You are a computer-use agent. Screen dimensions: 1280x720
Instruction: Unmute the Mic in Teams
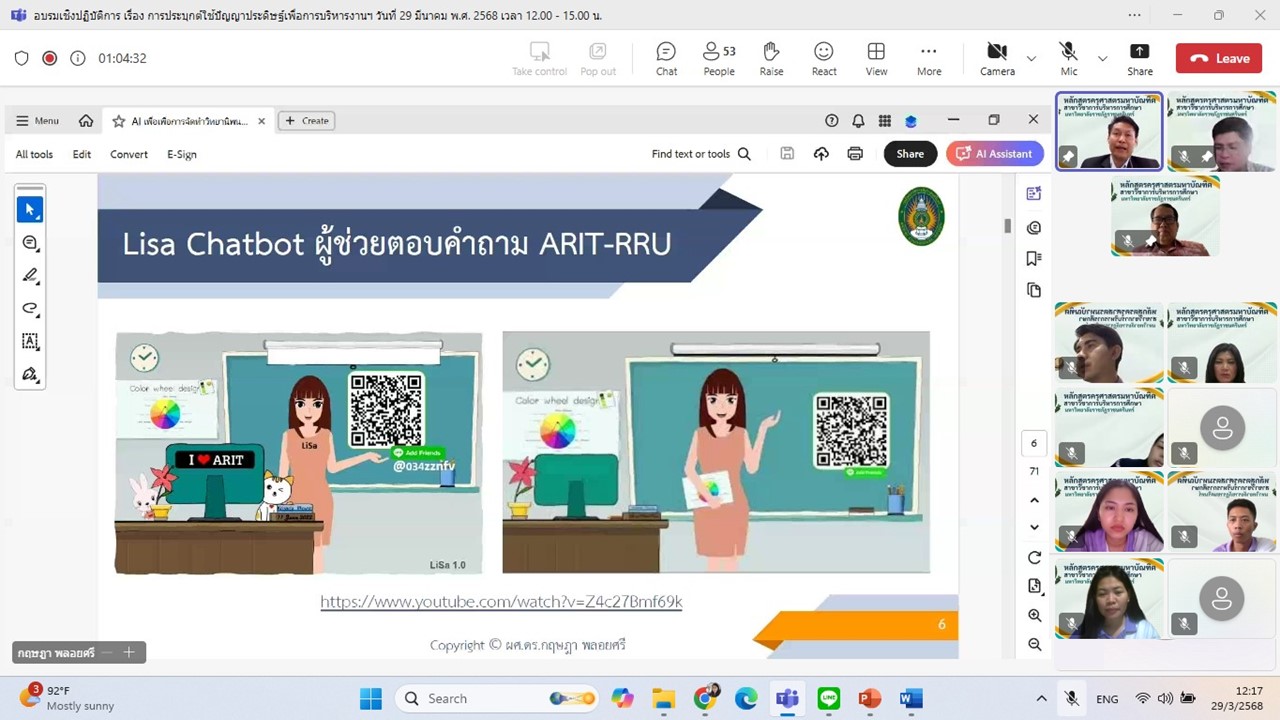click(x=1069, y=58)
